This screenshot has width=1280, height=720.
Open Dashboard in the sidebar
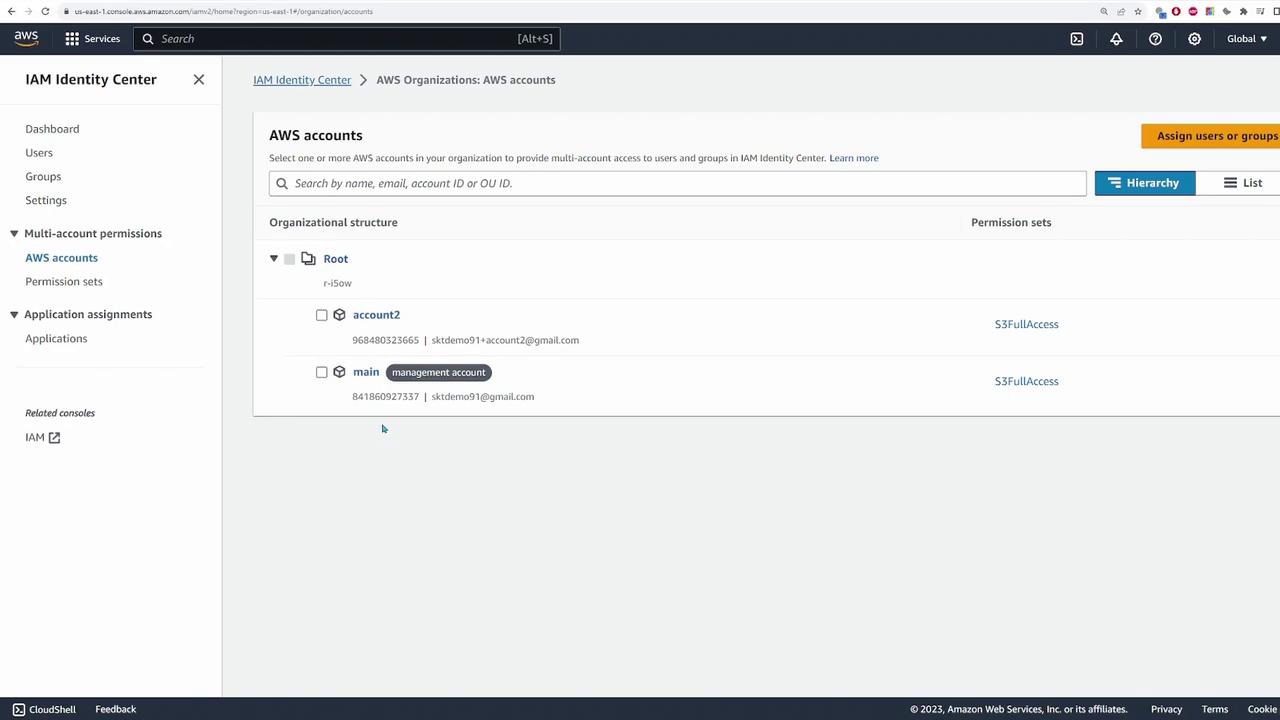point(52,129)
